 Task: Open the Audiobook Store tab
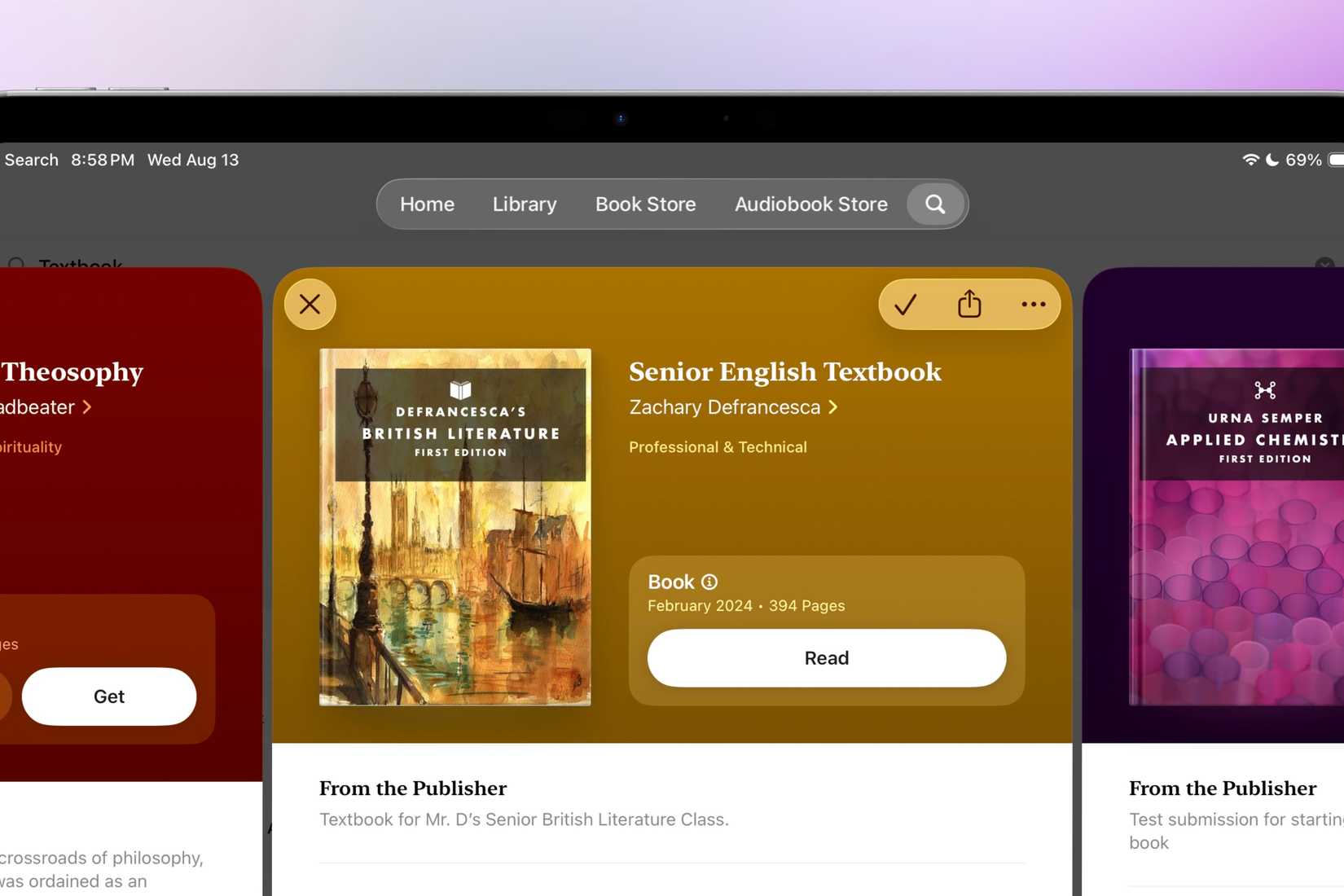pos(810,204)
